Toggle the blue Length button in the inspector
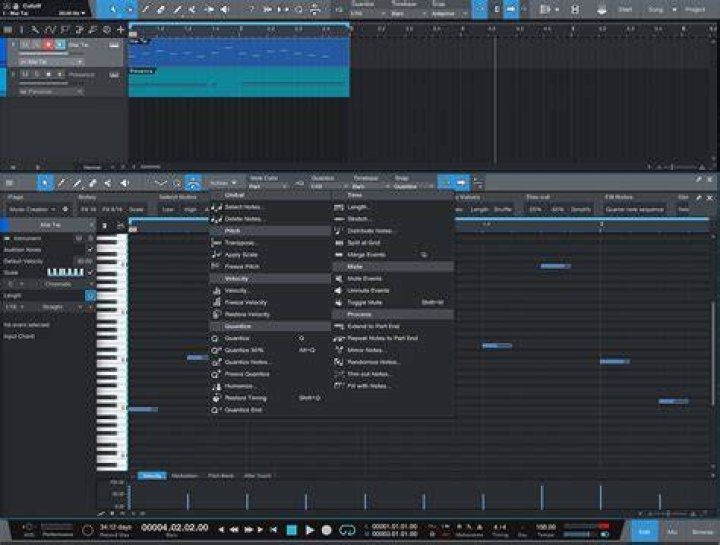The height and width of the screenshot is (545, 720). point(90,296)
